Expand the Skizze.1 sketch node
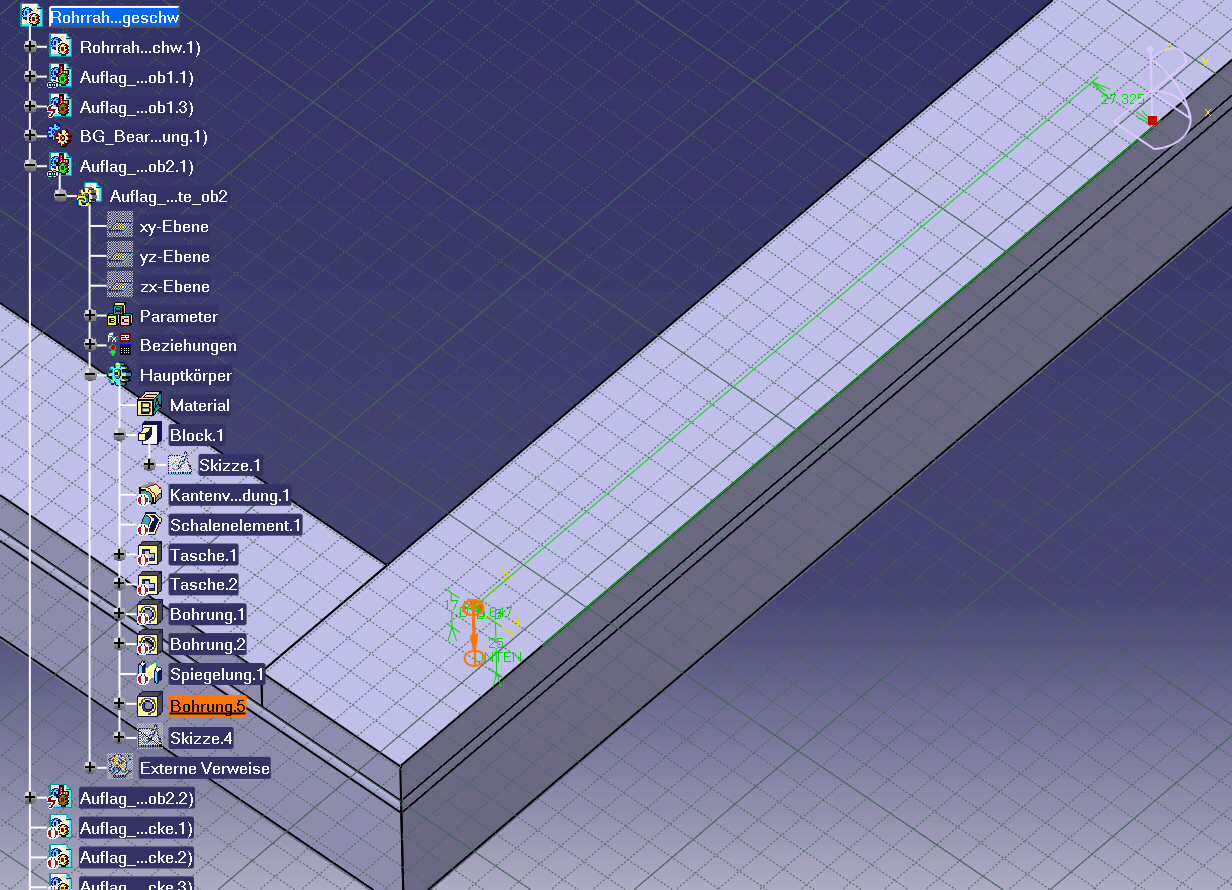This screenshot has width=1232, height=890. click(150, 464)
